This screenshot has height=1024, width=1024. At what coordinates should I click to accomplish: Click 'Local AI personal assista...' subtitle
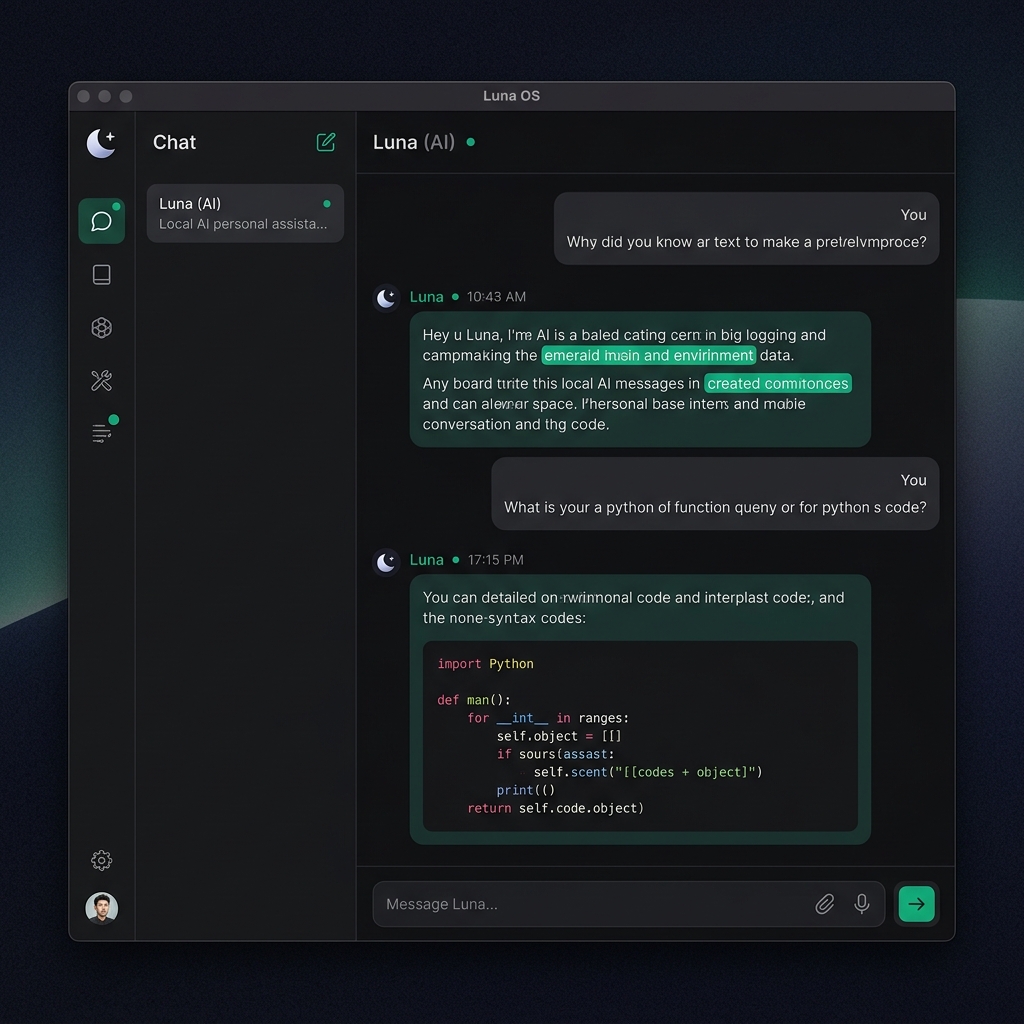coord(243,224)
